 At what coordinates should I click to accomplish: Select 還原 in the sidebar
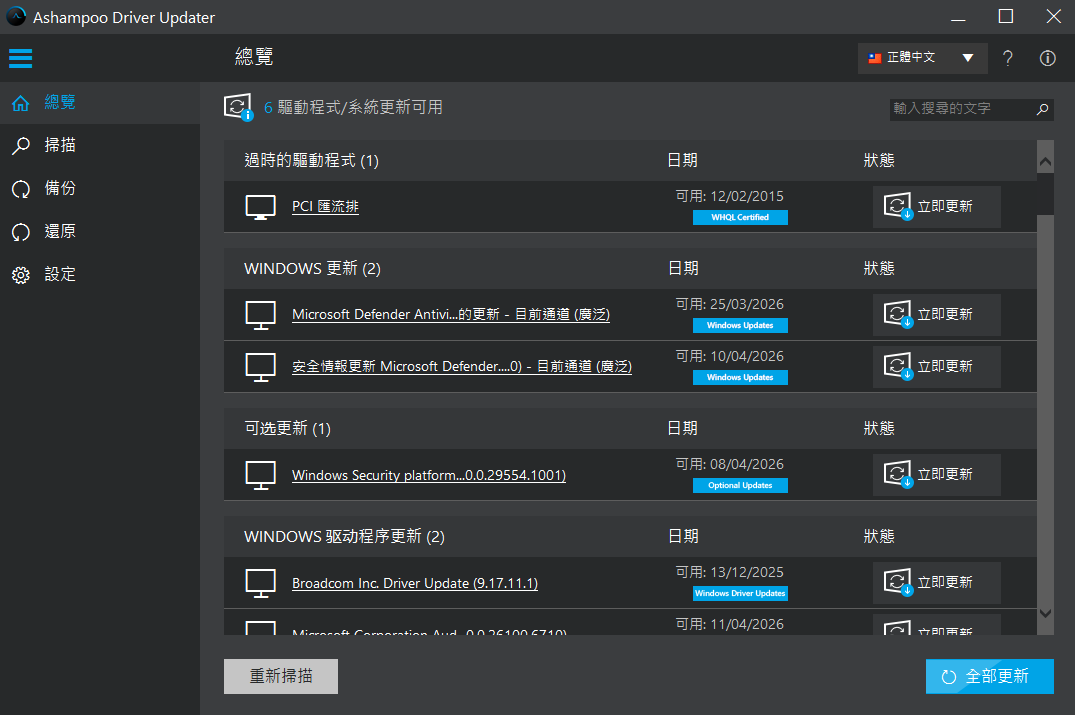tap(100, 232)
